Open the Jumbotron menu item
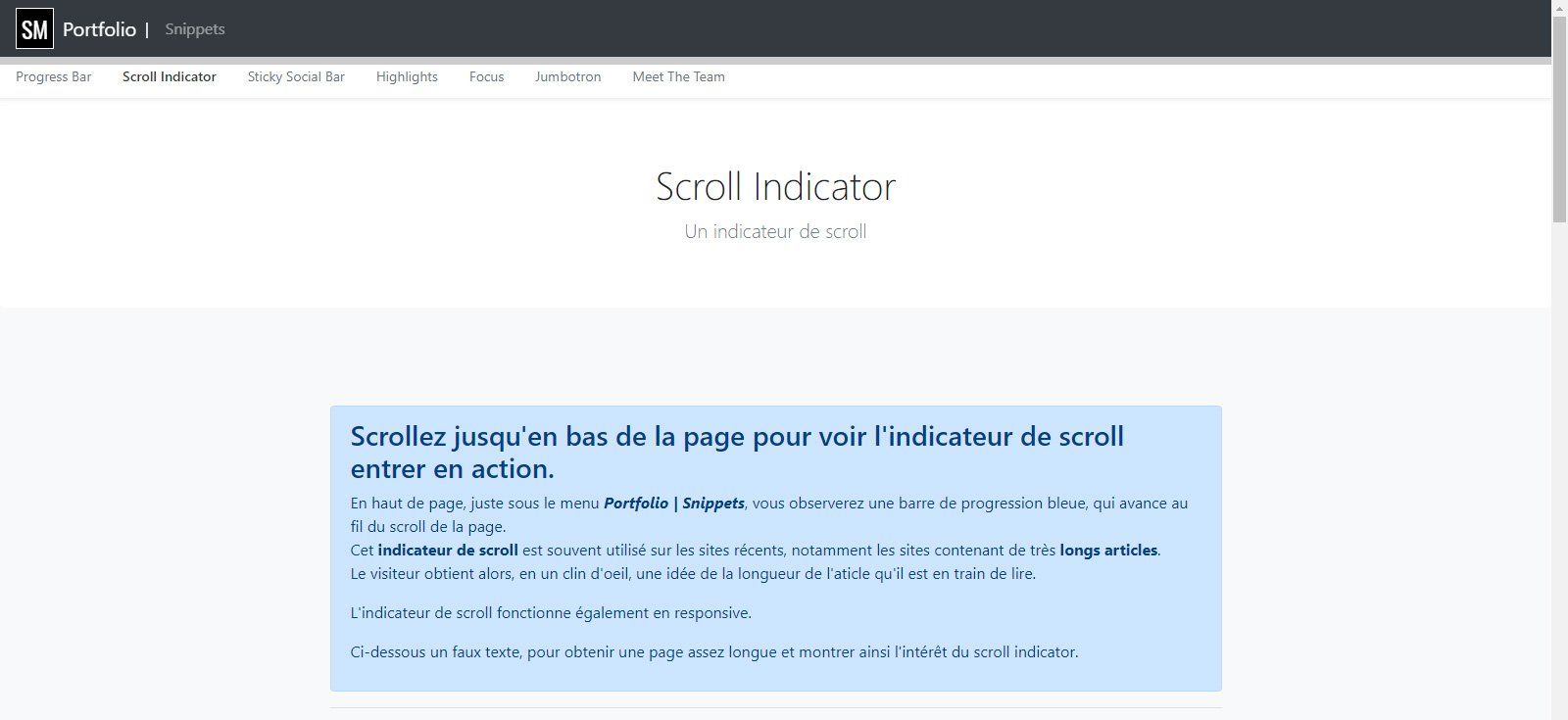 tap(568, 76)
